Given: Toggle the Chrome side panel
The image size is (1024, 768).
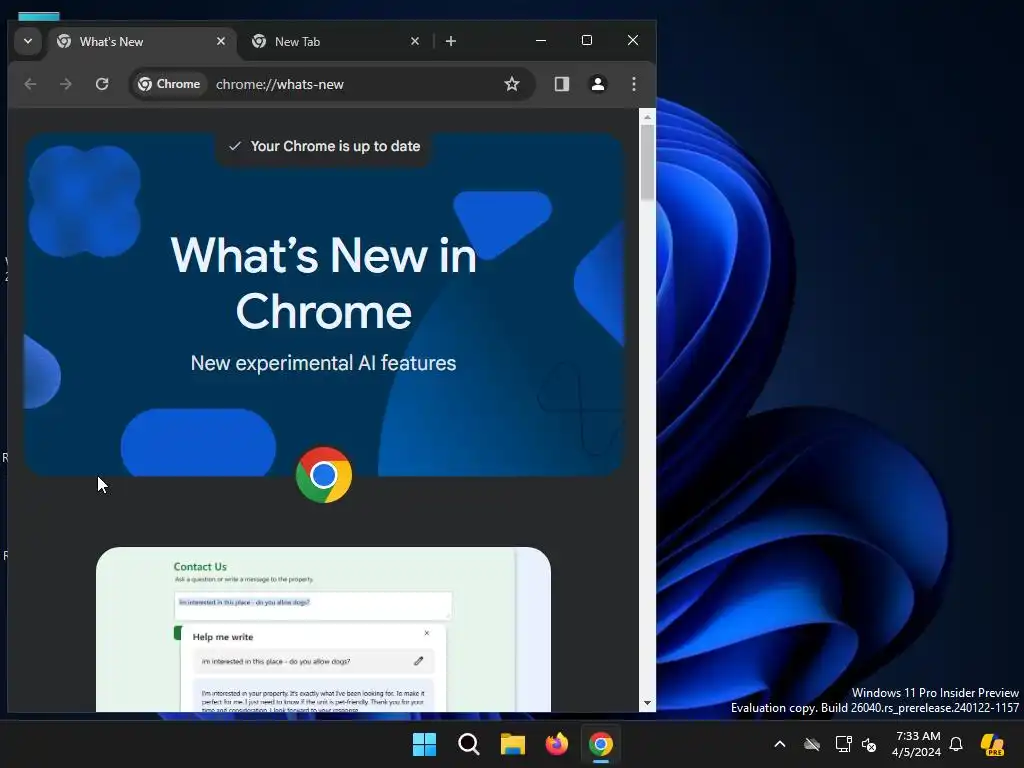Looking at the screenshot, I should click(562, 84).
